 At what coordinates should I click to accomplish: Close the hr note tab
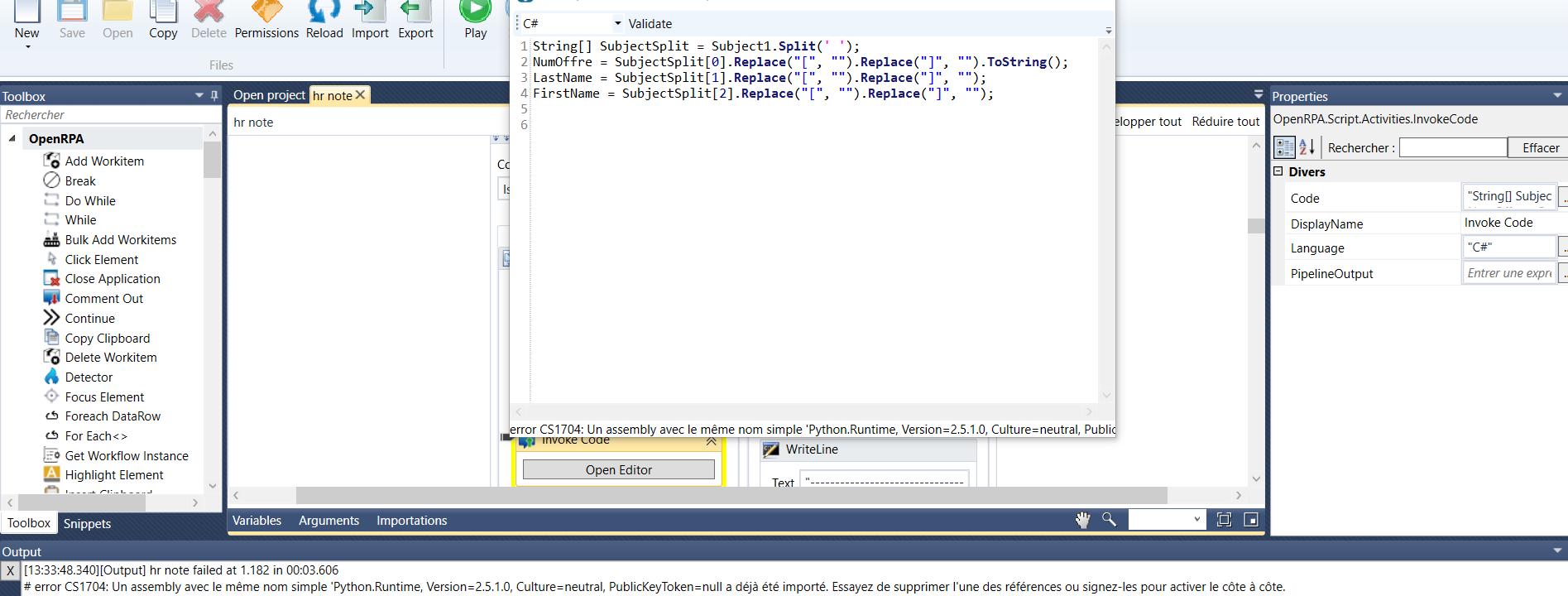click(x=360, y=95)
